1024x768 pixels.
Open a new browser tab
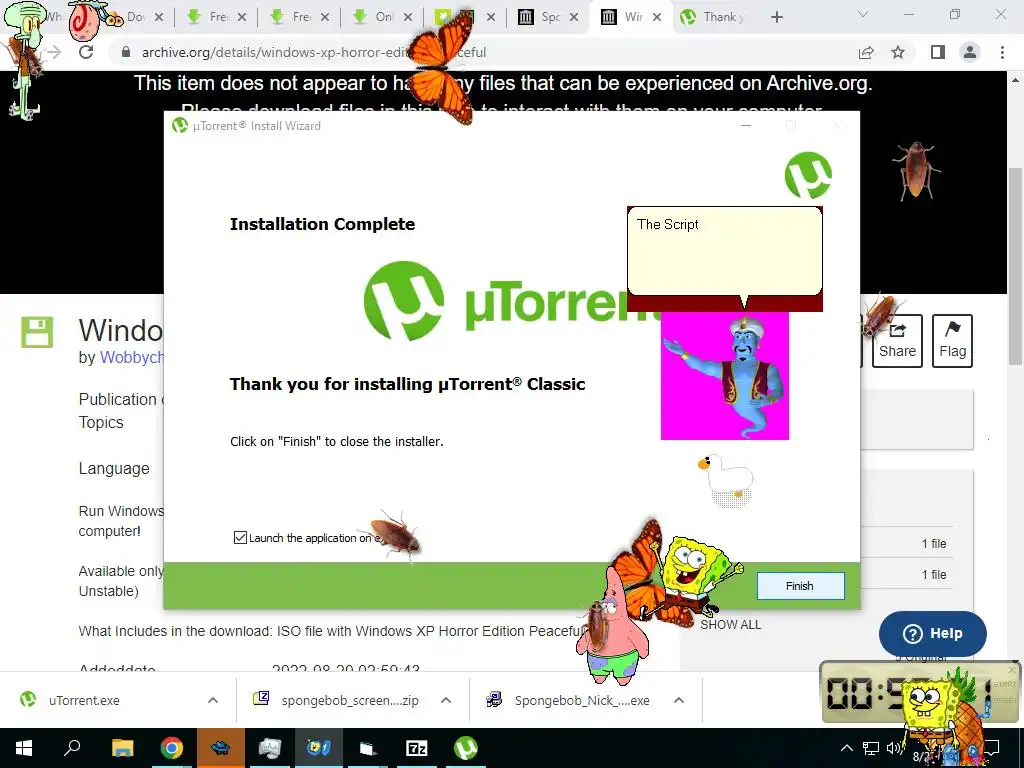point(776,18)
